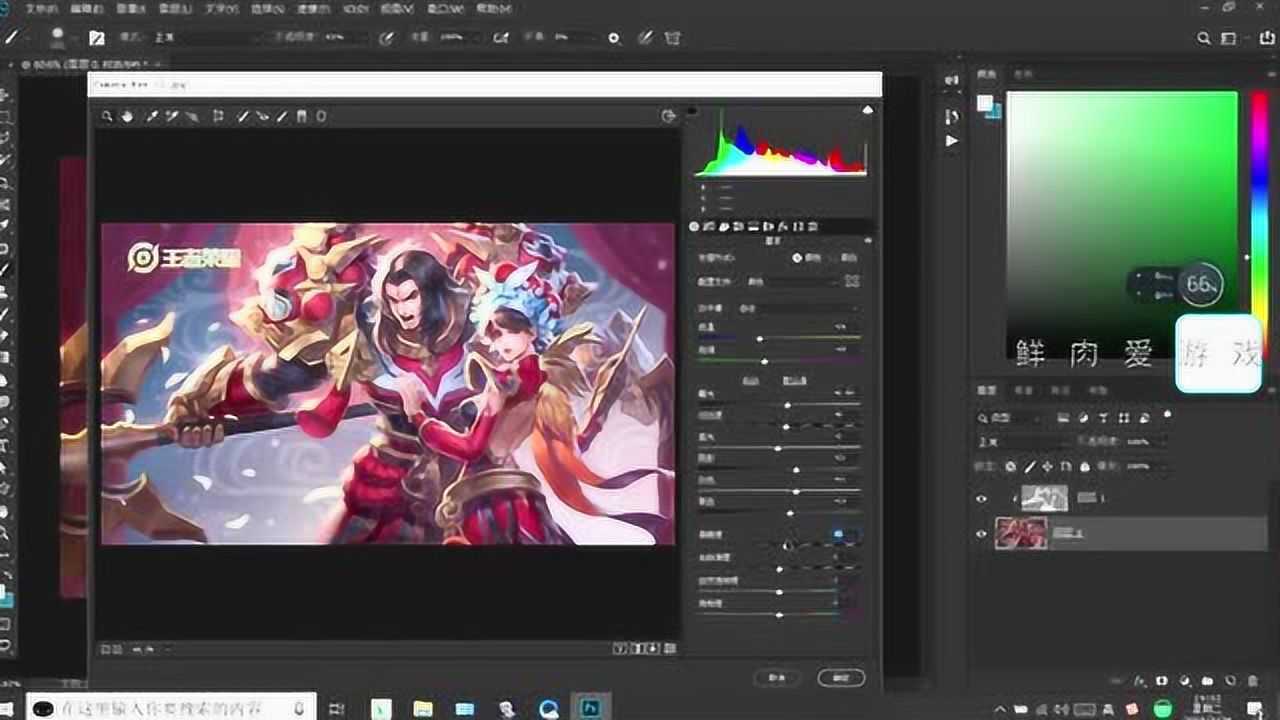Screen dimensions: 1280x720
Task: Pick the White Balance eyedropper tool
Action: click(x=153, y=116)
